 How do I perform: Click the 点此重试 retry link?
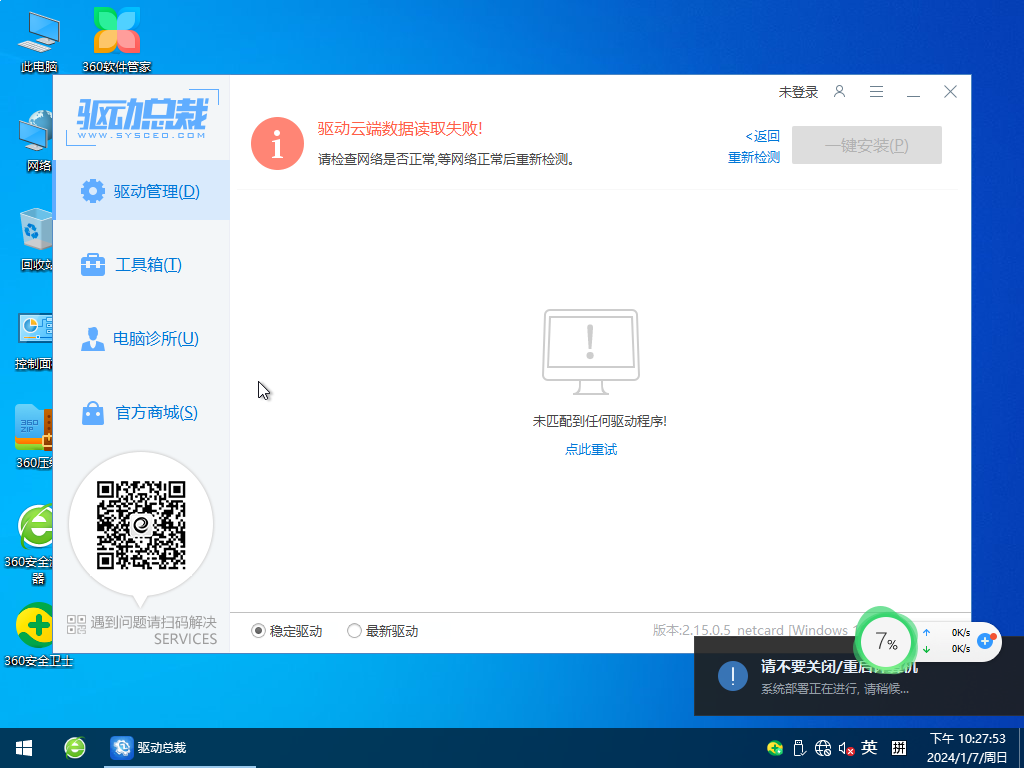point(591,449)
